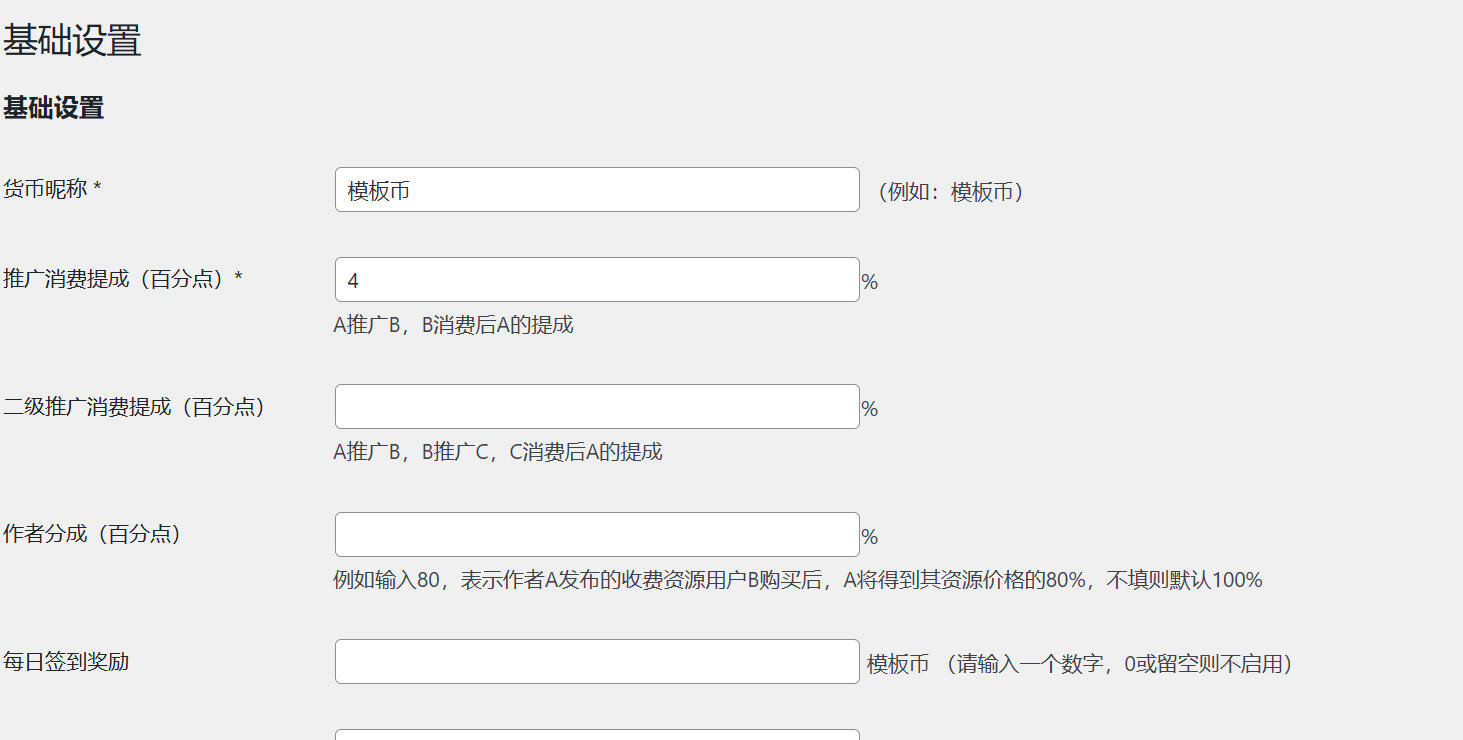Click the 每日签到奖励 input box
Image resolution: width=1463 pixels, height=740 pixels.
pyautogui.click(x=596, y=661)
